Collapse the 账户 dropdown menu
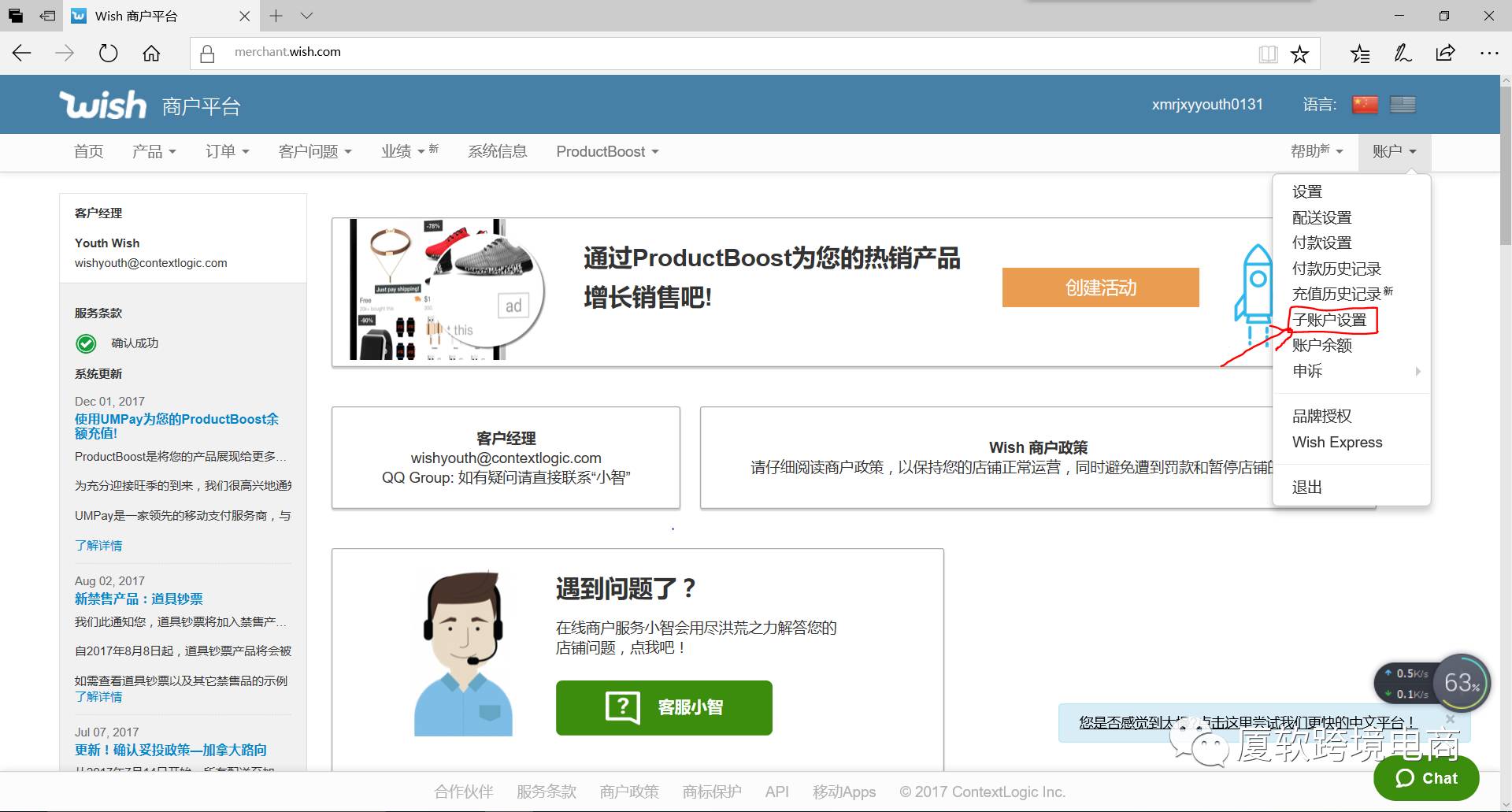1512x812 pixels. (1395, 151)
